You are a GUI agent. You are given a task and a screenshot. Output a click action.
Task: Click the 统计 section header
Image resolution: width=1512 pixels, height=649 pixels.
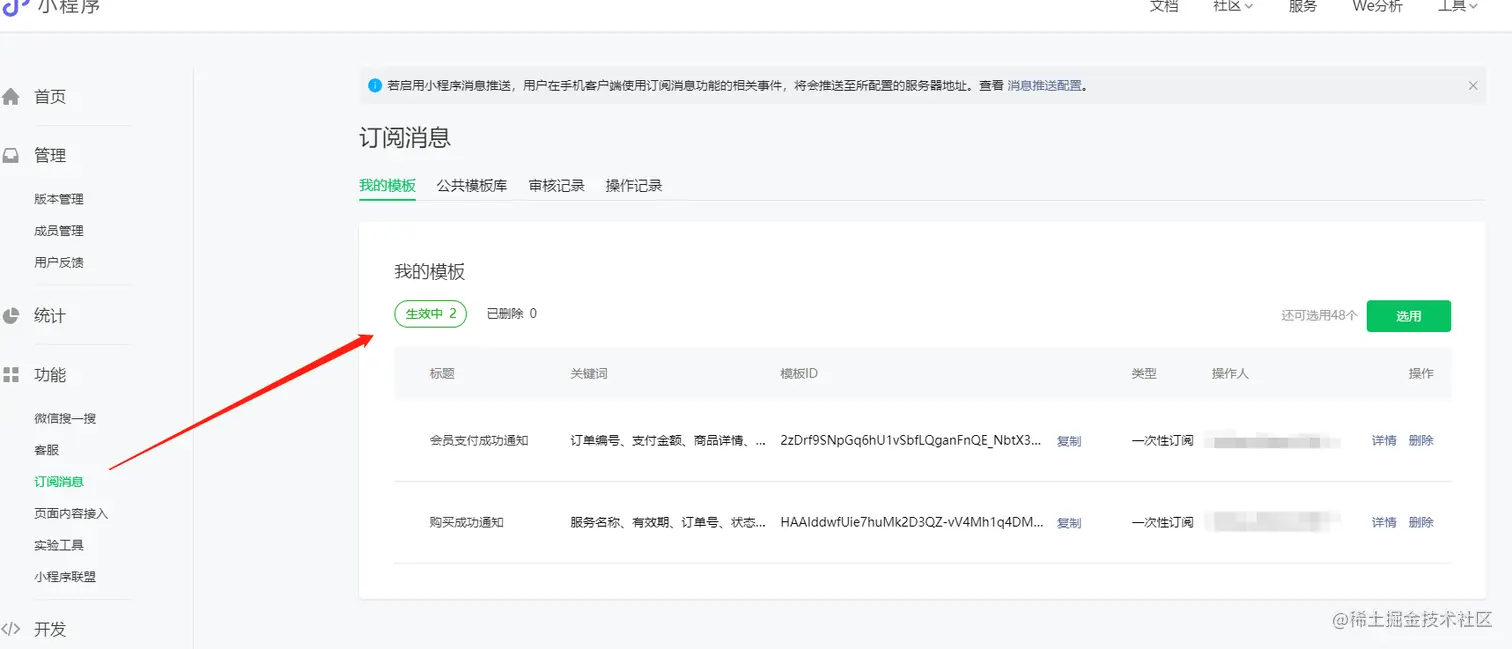(x=50, y=316)
